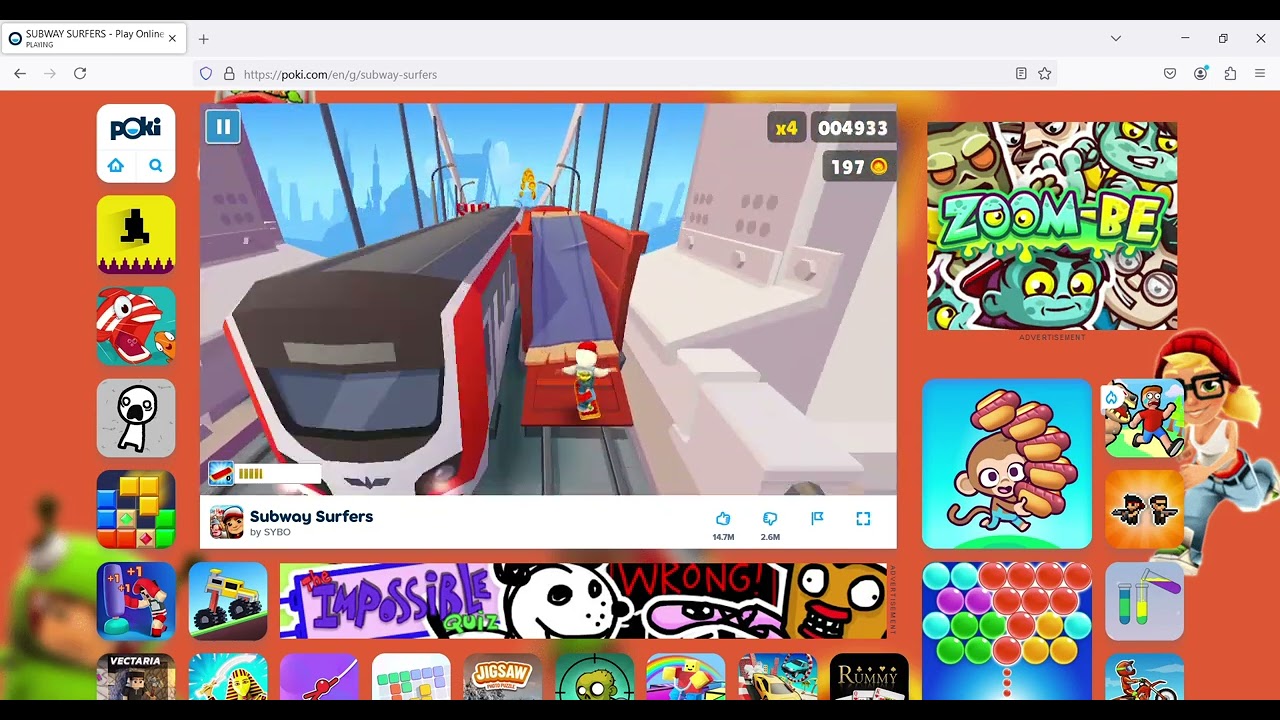This screenshot has width=1280, height=720.
Task: Open the Pocket save icon
Action: point(1170,74)
